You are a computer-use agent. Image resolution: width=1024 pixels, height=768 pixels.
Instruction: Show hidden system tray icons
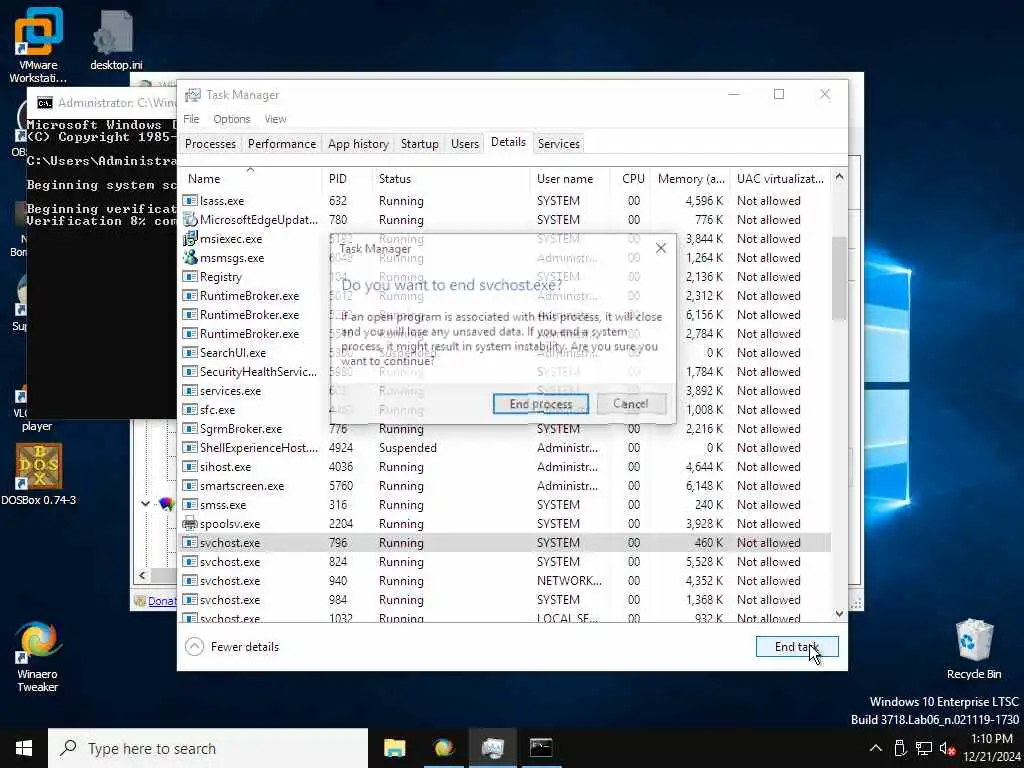point(876,748)
